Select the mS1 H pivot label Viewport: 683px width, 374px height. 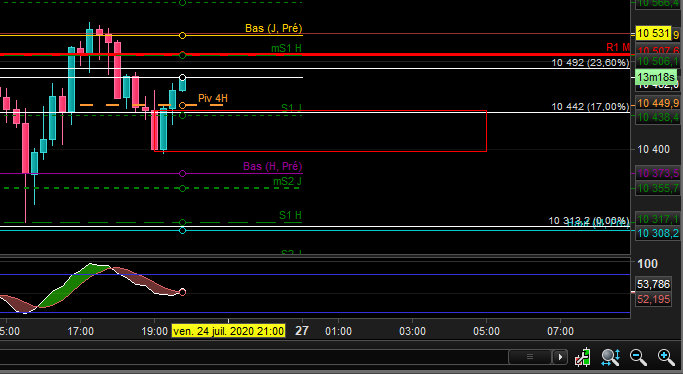click(x=286, y=48)
